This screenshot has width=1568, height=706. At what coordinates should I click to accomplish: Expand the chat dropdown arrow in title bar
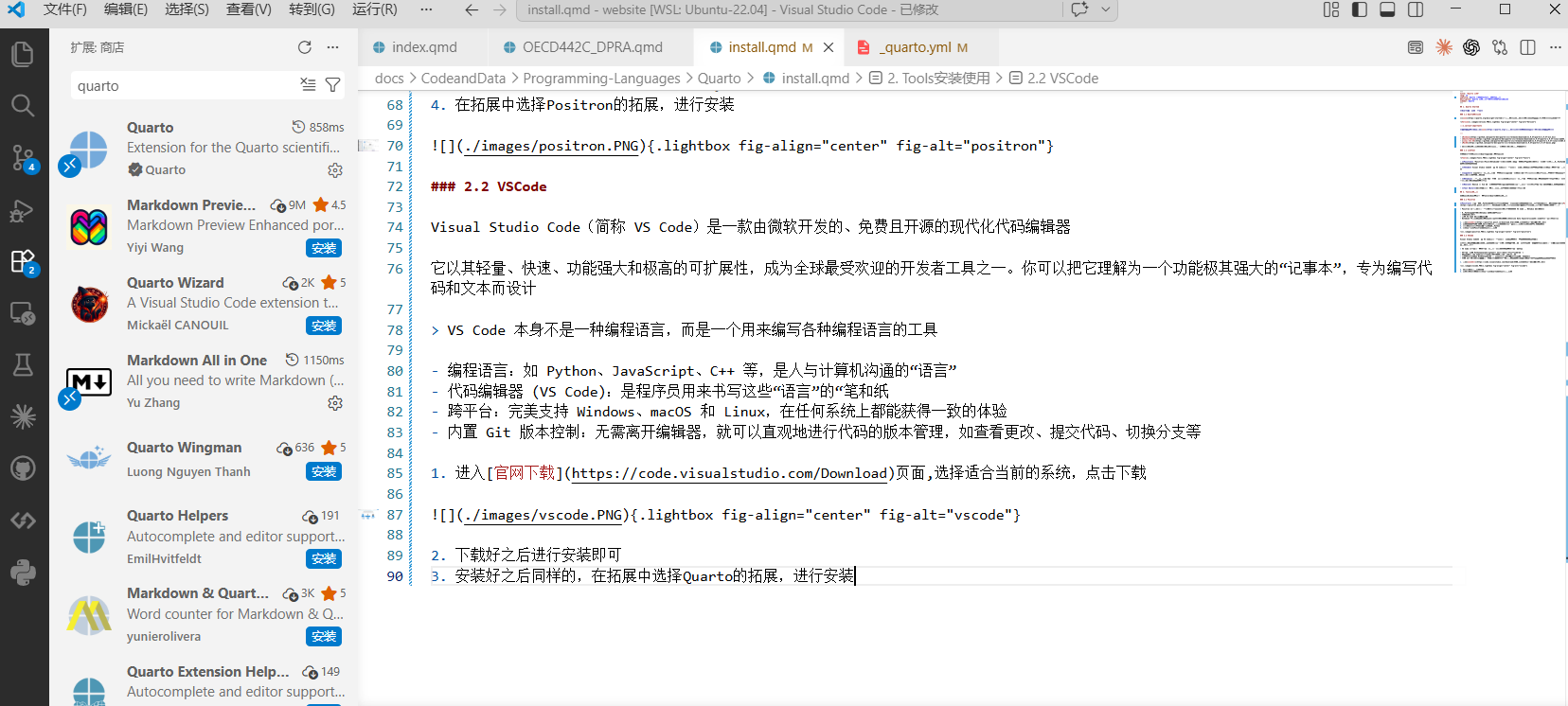point(1105,9)
